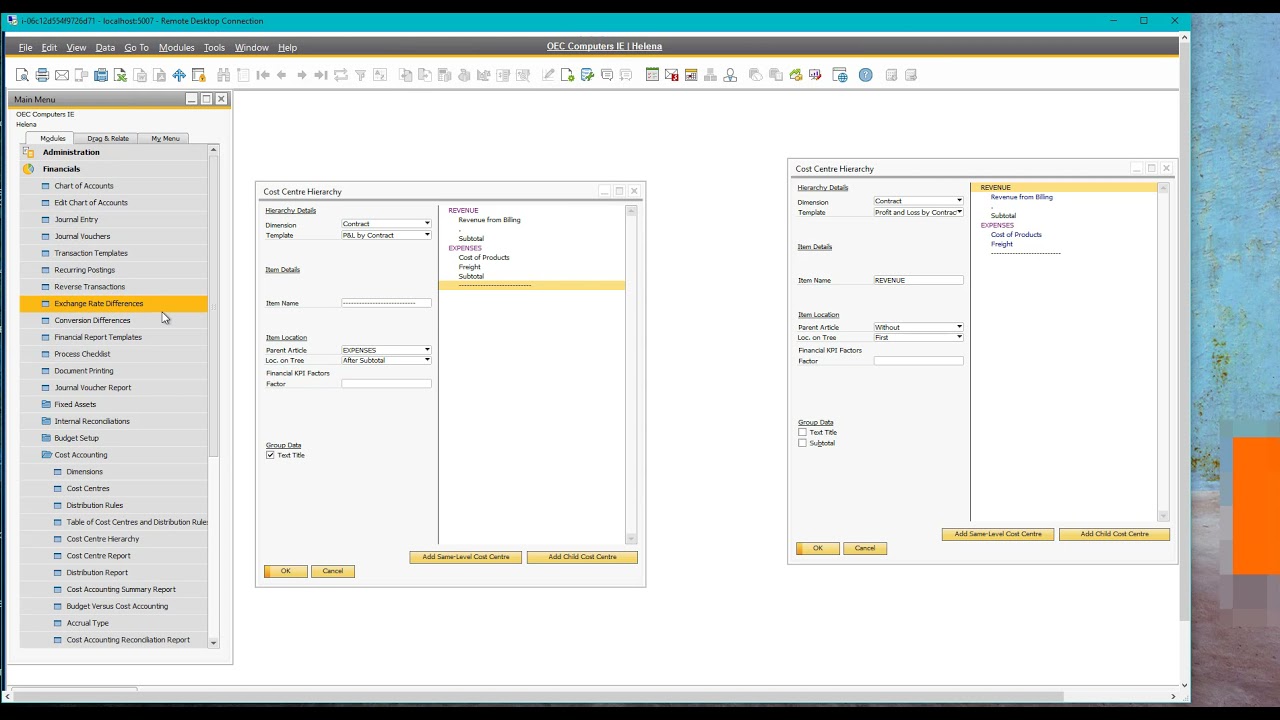Click OK in right Cost Centre Hierarchy
The height and width of the screenshot is (720, 1280).
tap(817, 548)
